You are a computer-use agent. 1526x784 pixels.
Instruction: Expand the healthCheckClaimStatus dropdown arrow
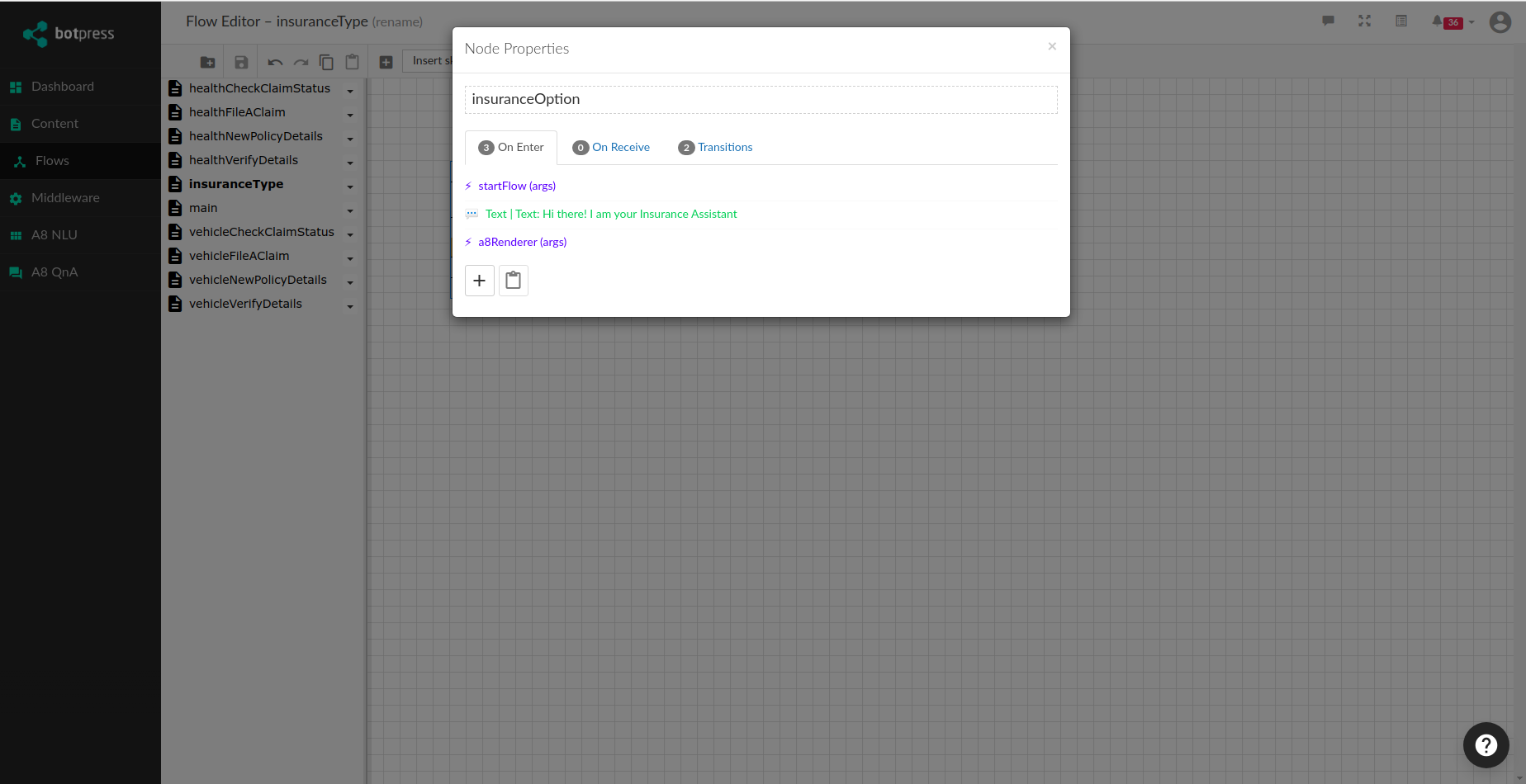pos(350,91)
